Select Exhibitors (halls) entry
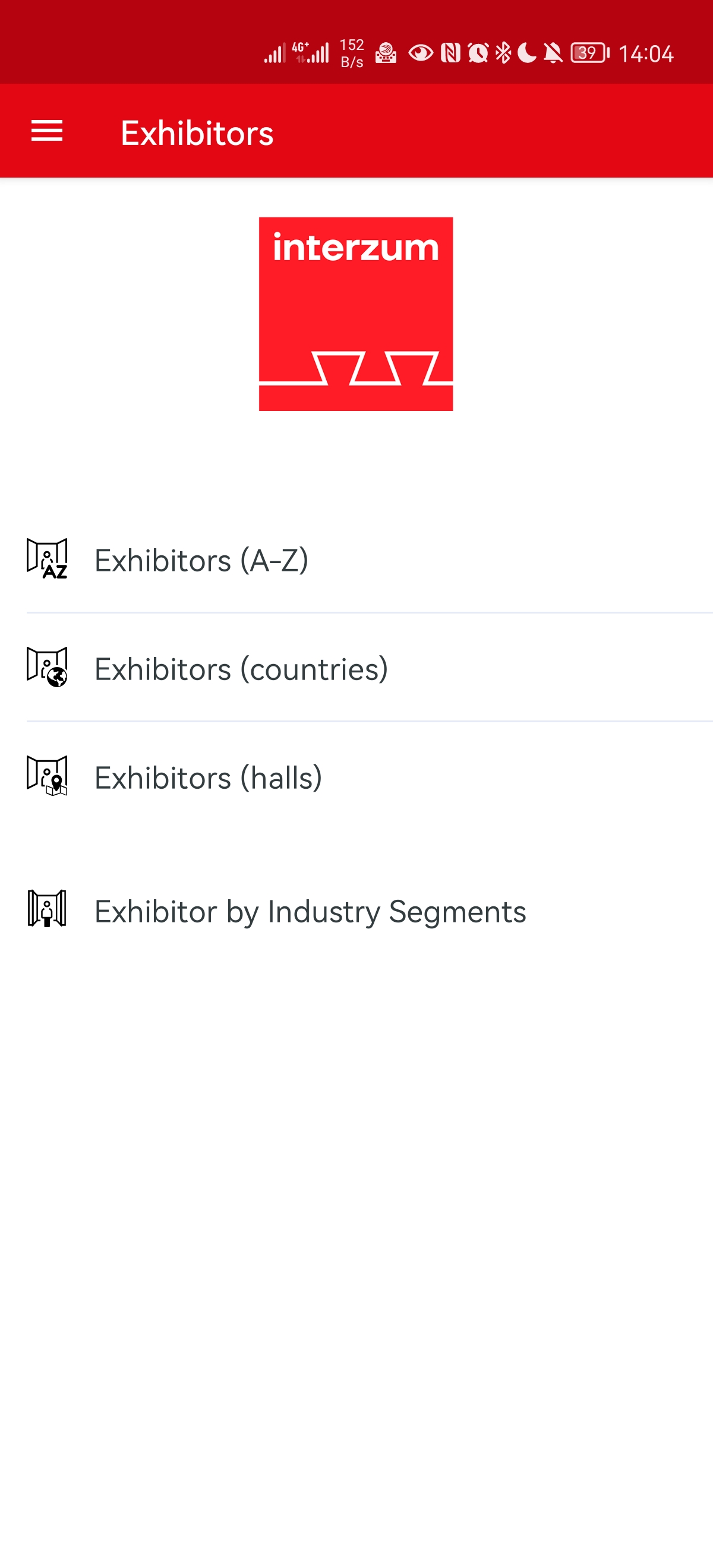The height and width of the screenshot is (1568, 713). tap(208, 777)
